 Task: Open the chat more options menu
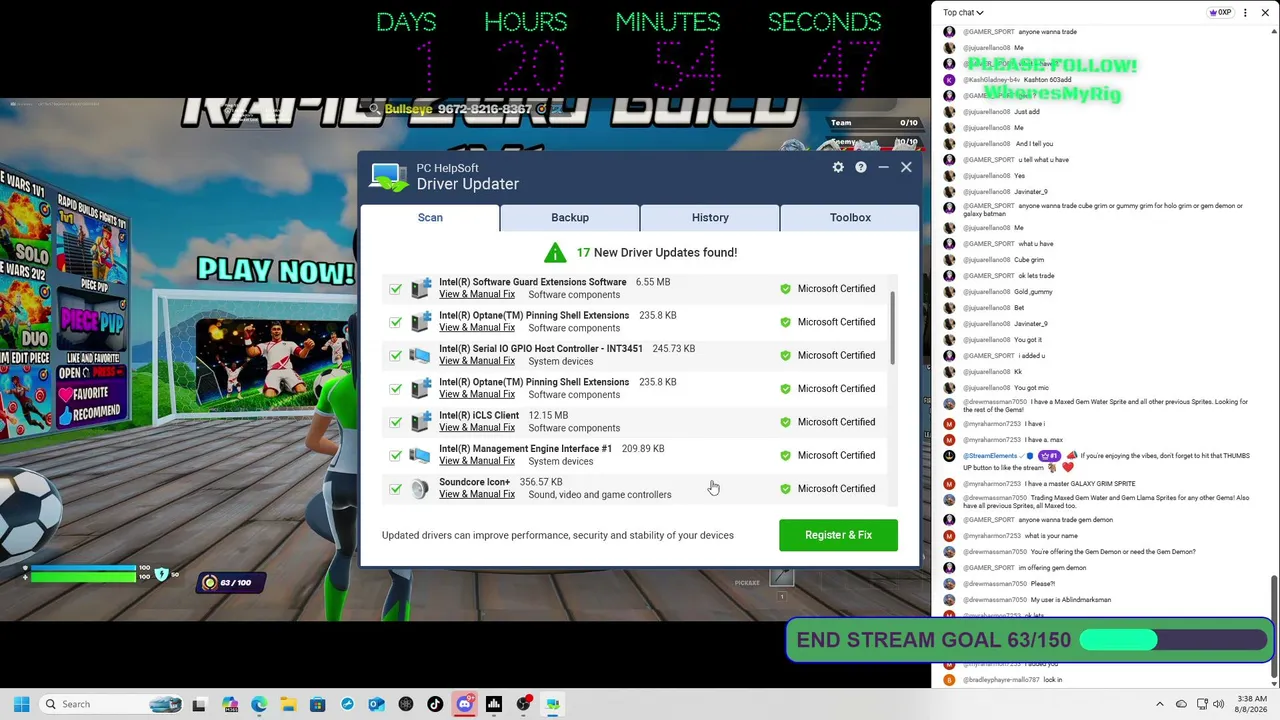(x=1245, y=13)
